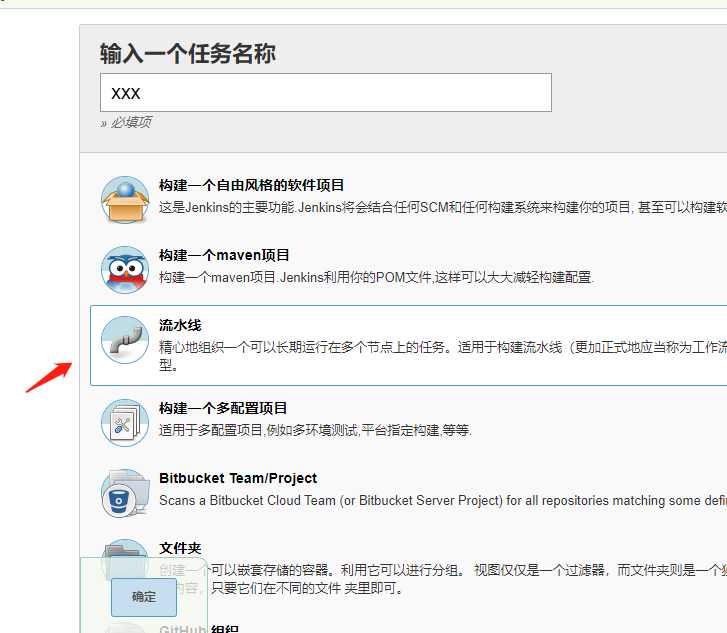Viewport: 727px width, 633px height.
Task: Click the maven POM description text
Action: (376, 277)
